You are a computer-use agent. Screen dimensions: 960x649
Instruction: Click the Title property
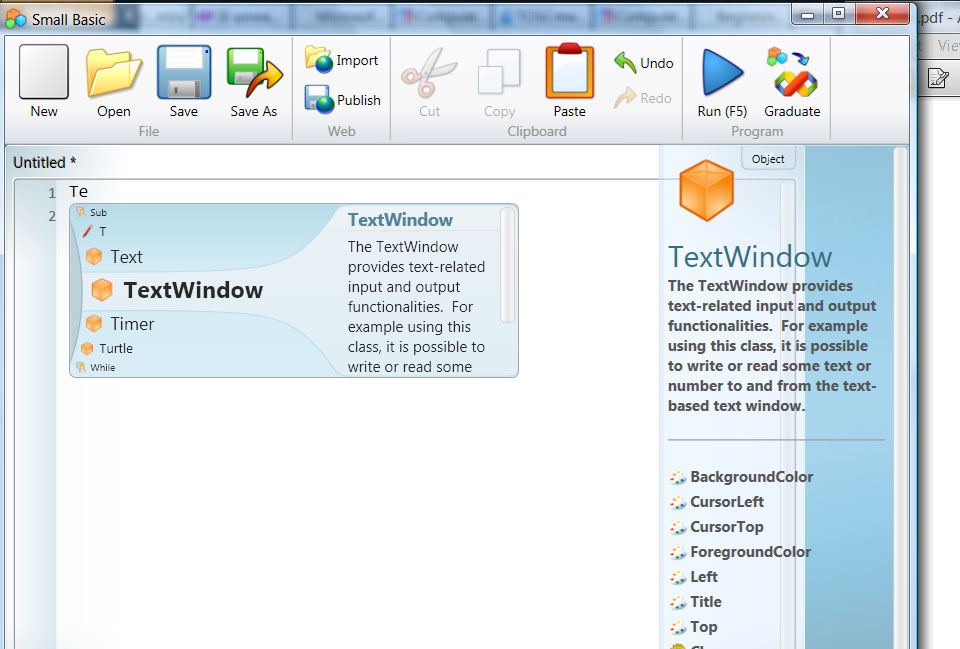(x=696, y=602)
